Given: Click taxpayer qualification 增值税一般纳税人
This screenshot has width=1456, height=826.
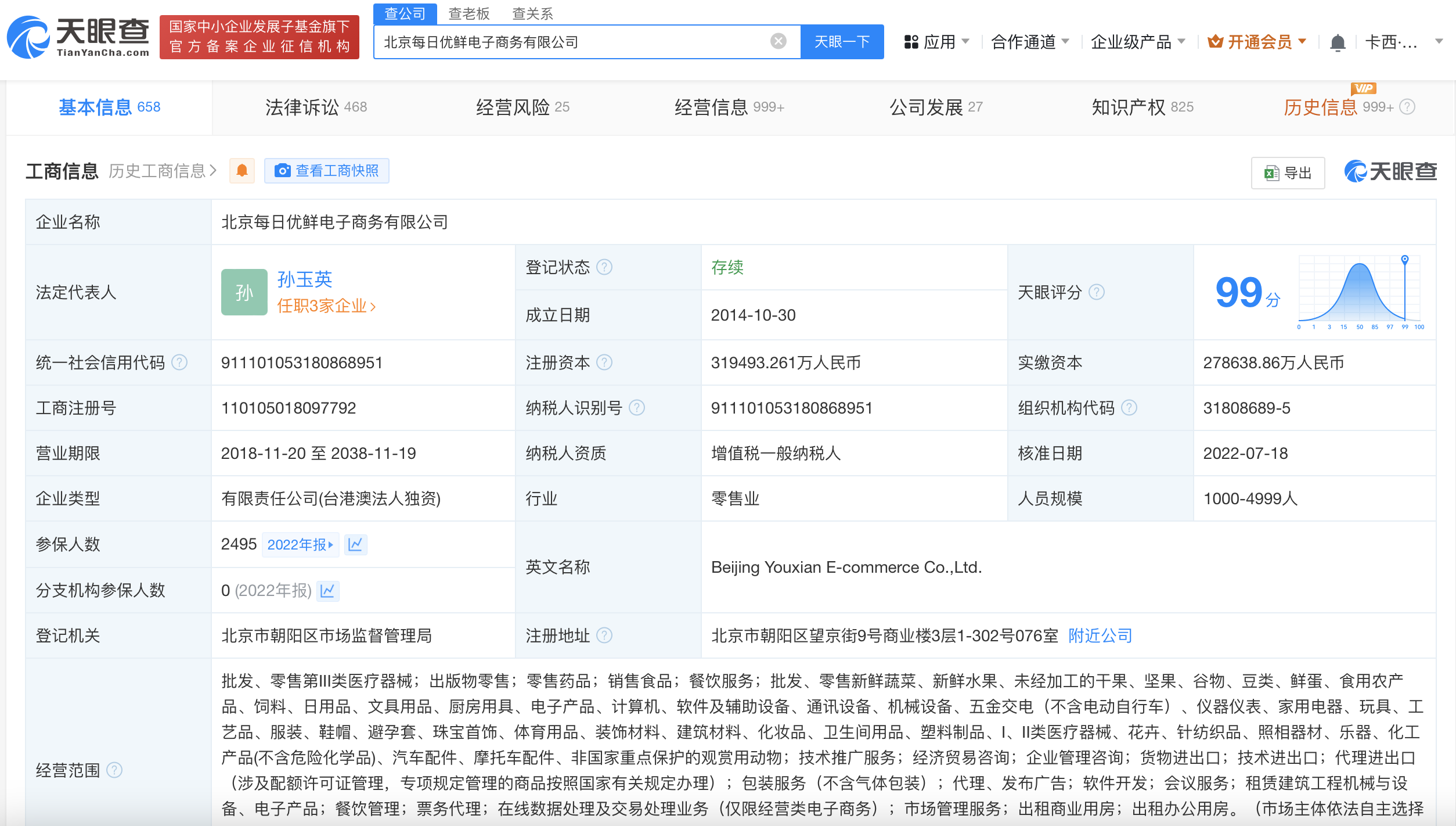Looking at the screenshot, I should coord(776,453).
